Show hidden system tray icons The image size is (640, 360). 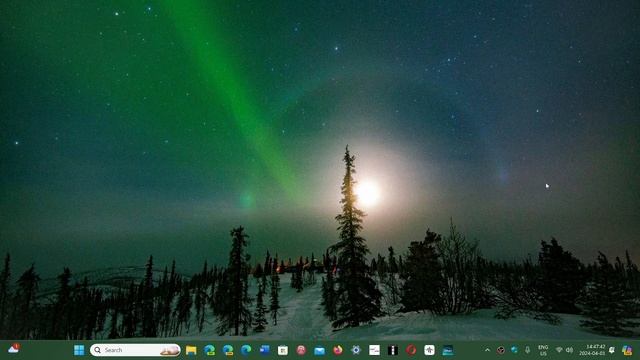(x=487, y=350)
